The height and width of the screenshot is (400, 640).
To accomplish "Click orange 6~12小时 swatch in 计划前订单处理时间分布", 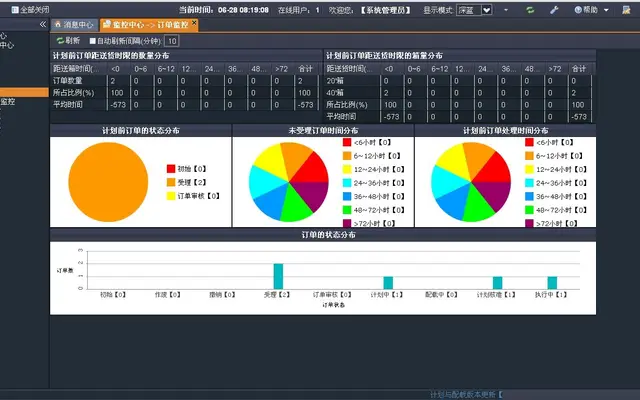I will [x=529, y=156].
